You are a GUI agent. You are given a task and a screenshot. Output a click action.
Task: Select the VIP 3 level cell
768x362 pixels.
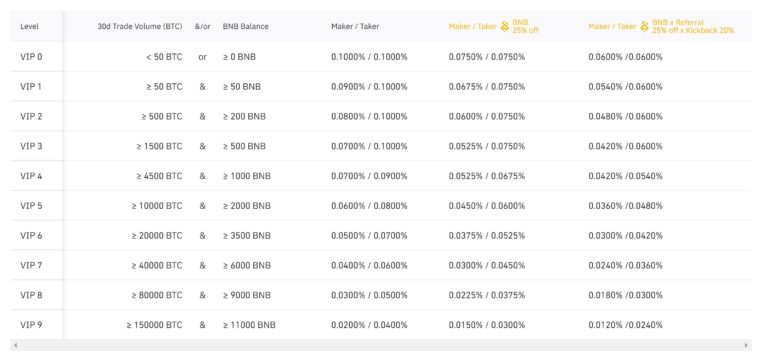click(x=31, y=146)
